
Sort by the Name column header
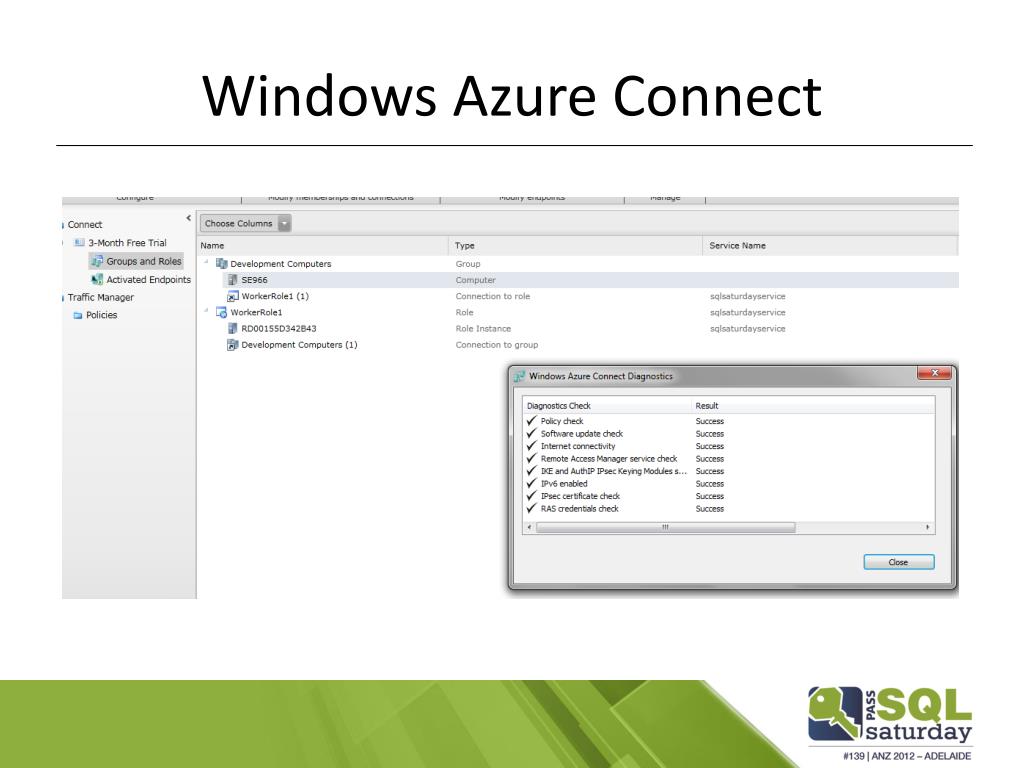point(323,246)
